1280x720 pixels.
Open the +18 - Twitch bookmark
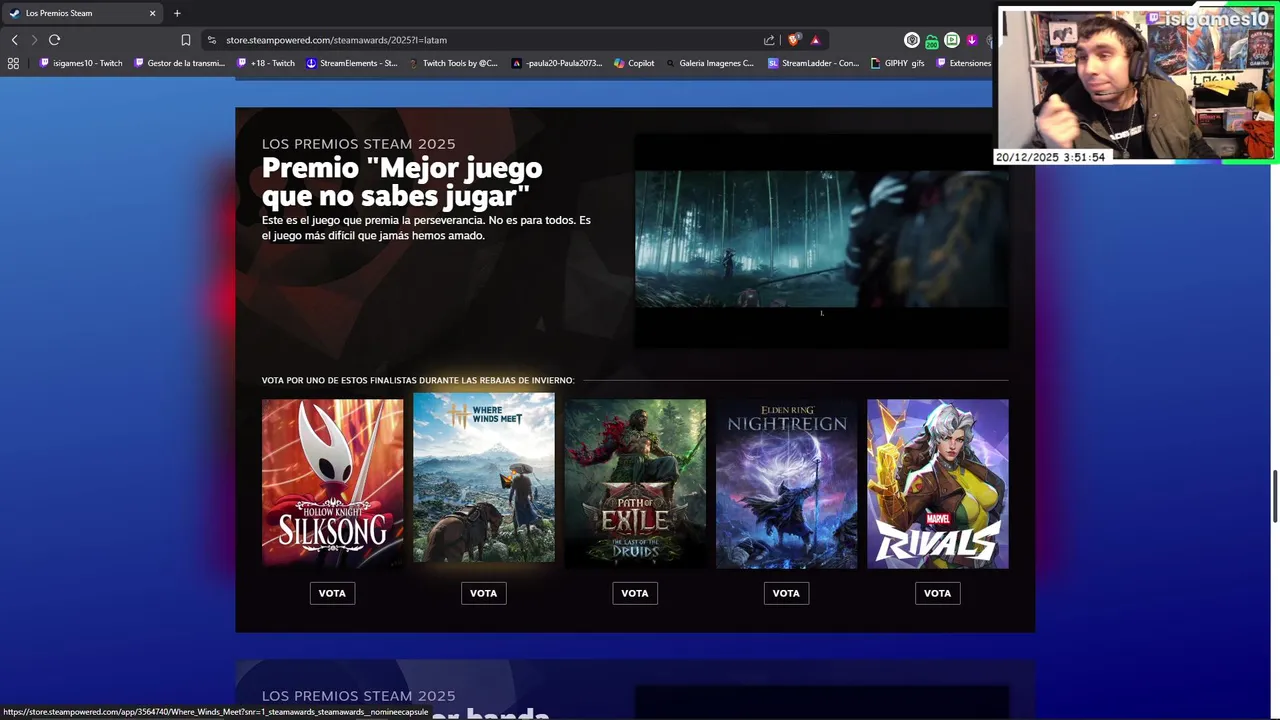click(266, 63)
